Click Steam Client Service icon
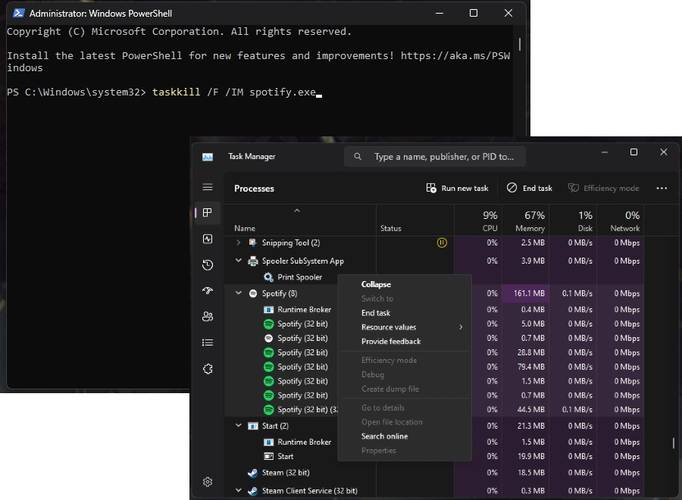The width and height of the screenshot is (682, 500). coord(253,491)
